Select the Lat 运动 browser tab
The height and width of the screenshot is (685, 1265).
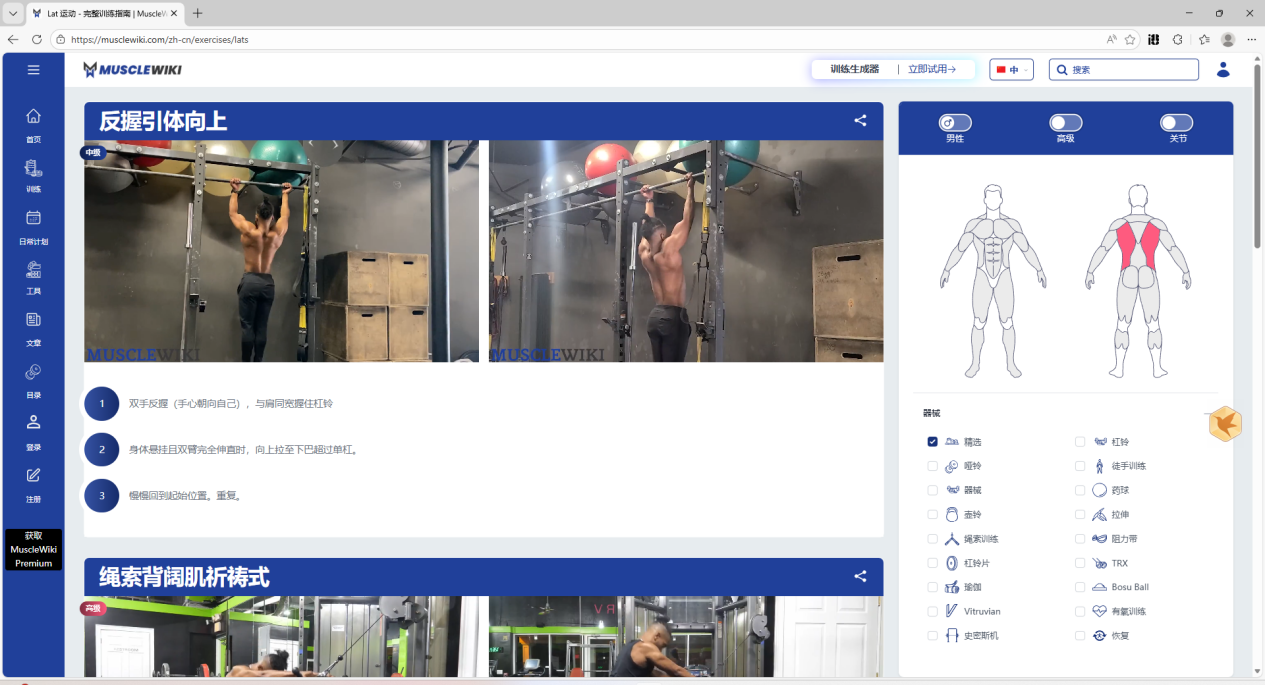(103, 13)
